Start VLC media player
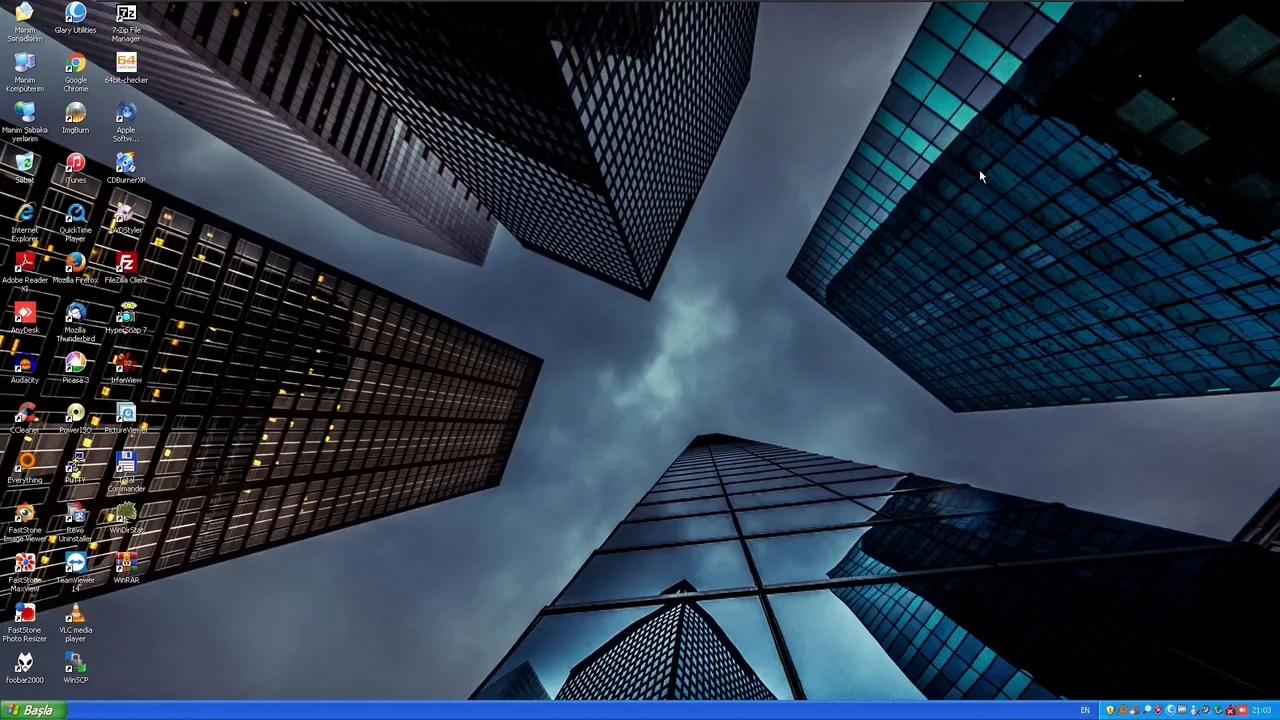 [x=75, y=615]
